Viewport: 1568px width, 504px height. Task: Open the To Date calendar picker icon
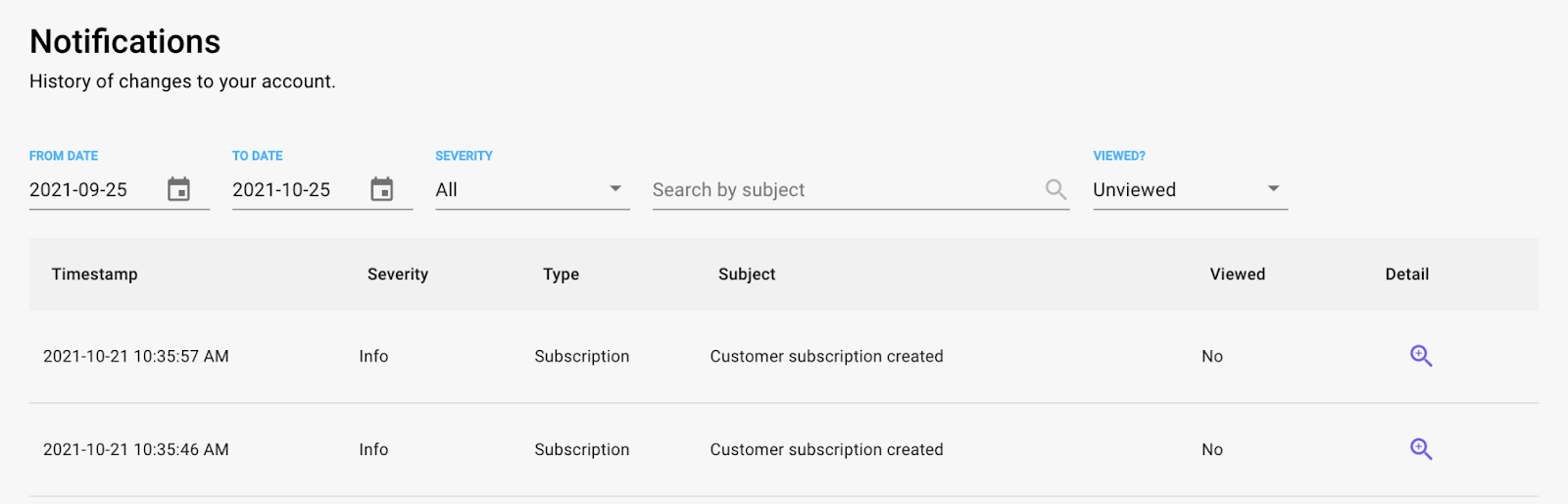pyautogui.click(x=382, y=189)
